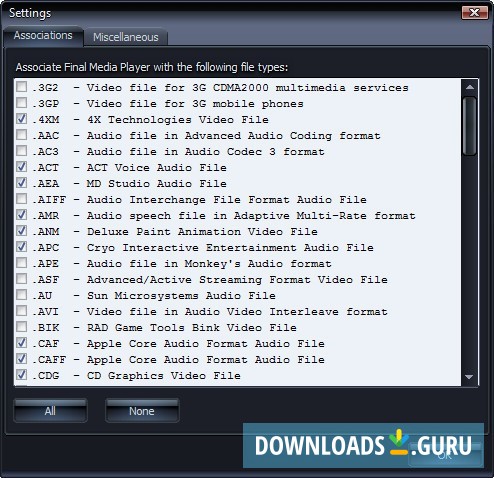The height and width of the screenshot is (478, 494).
Task: Tick the .AC3 checkbox
Action: point(22,151)
